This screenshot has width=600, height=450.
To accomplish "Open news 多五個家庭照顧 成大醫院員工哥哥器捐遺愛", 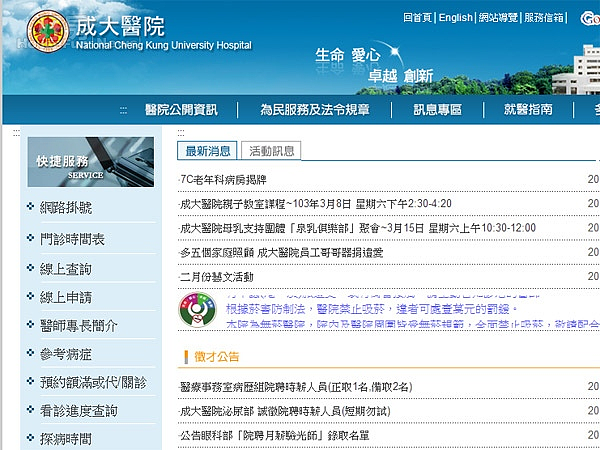I will click(281, 253).
